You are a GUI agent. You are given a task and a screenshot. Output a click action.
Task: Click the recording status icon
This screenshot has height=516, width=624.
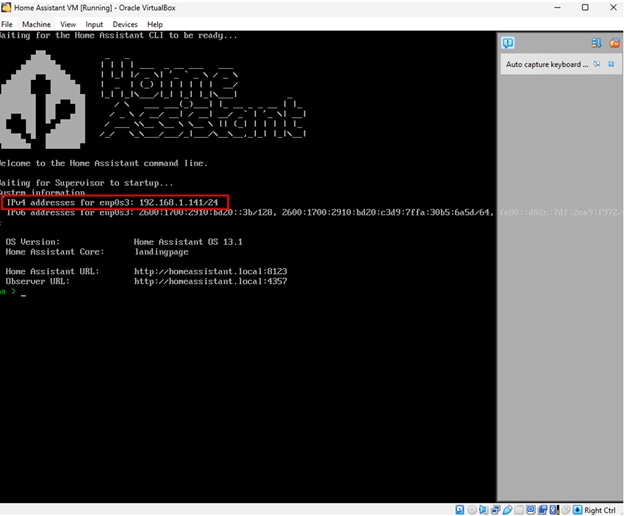click(542, 510)
